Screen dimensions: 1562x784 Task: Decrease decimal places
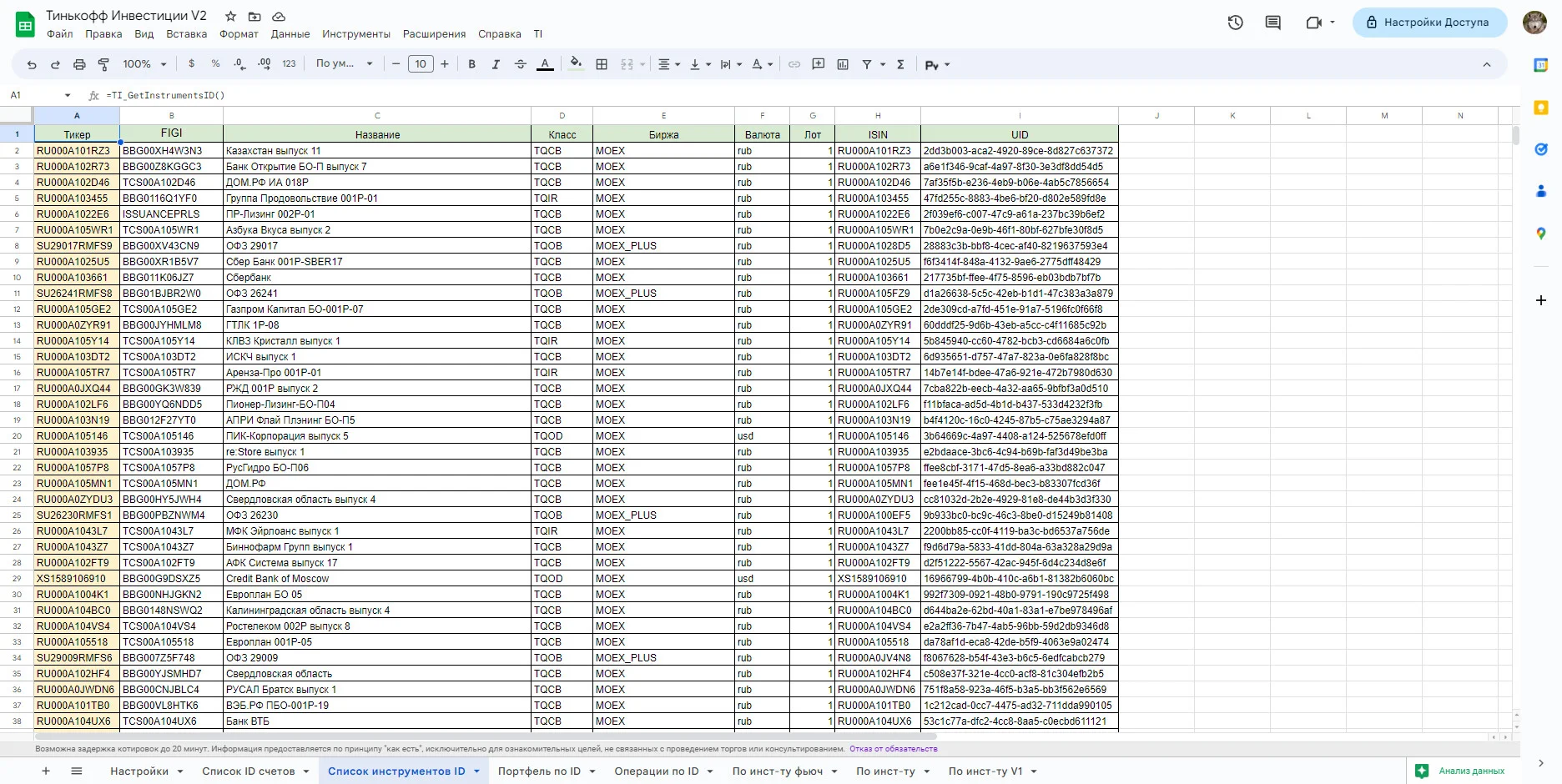240,64
